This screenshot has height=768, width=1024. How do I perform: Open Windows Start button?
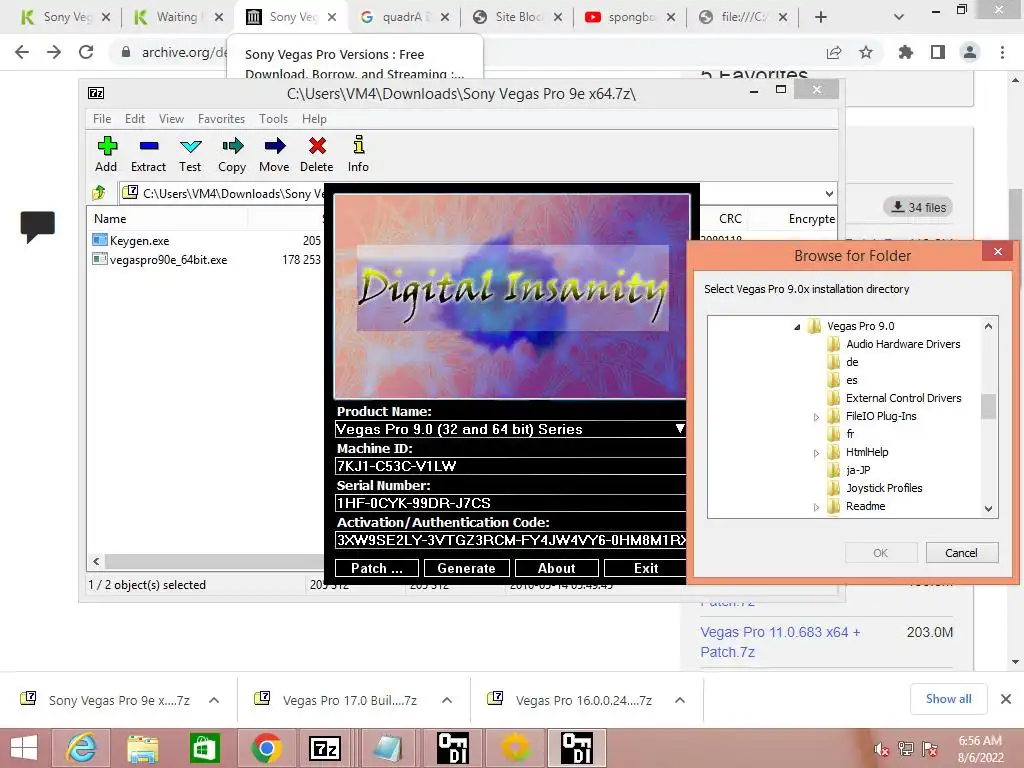(x=24, y=748)
